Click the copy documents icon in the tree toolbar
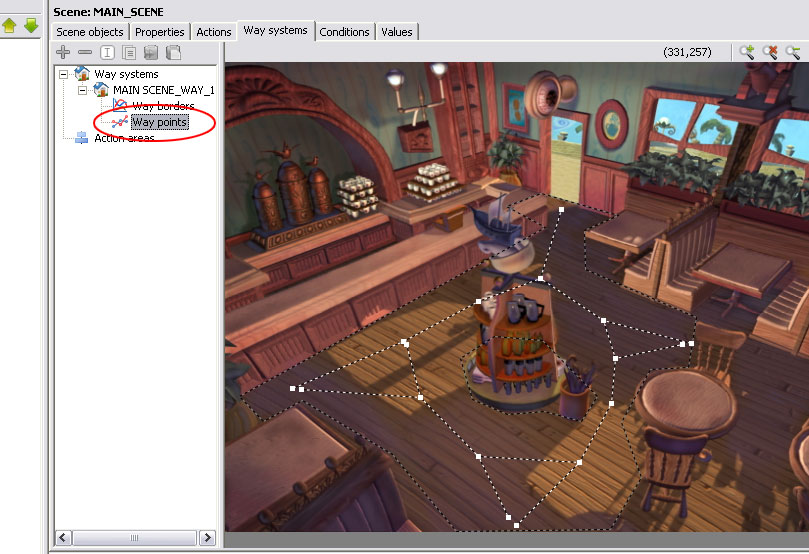809x554 pixels. (x=129, y=52)
